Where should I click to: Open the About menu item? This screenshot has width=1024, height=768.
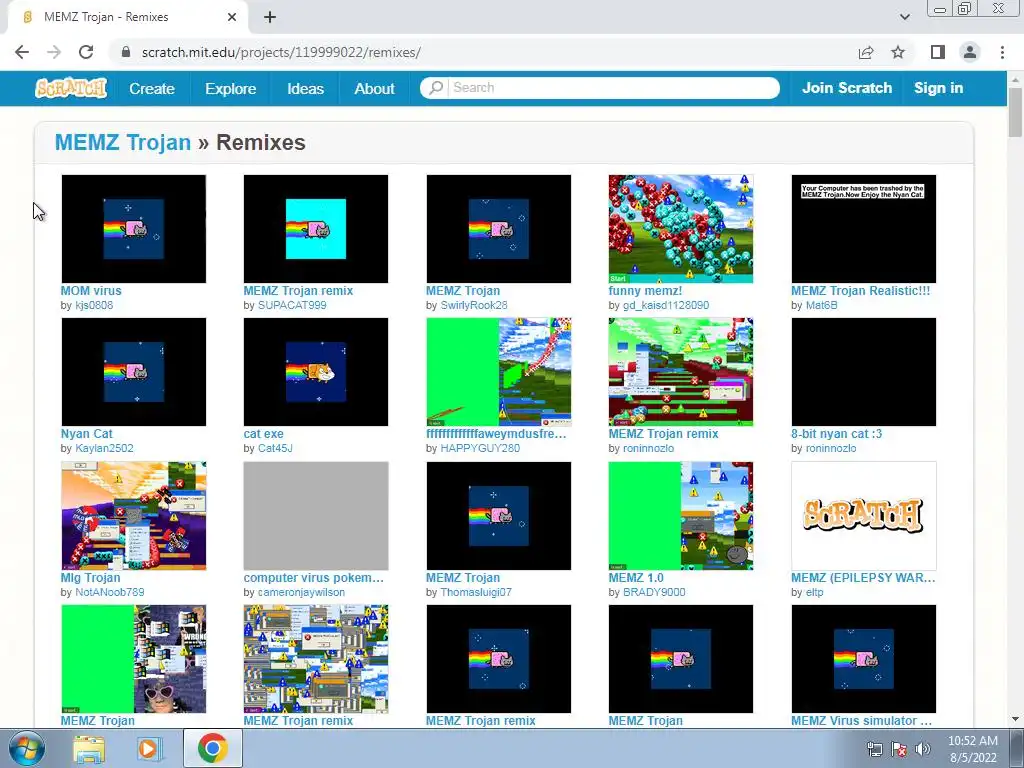(x=374, y=88)
